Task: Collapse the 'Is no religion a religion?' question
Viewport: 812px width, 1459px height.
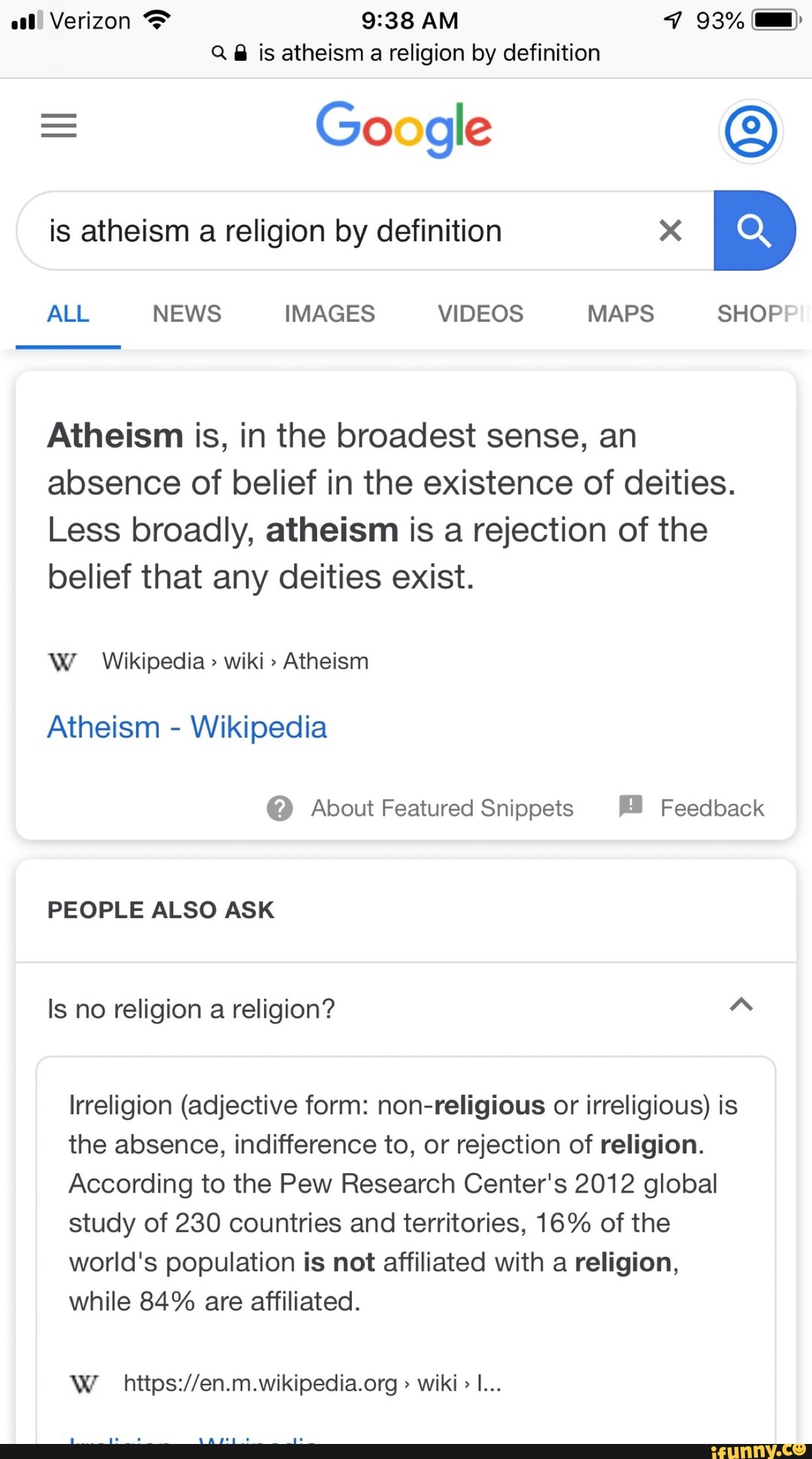Action: pos(743,1005)
